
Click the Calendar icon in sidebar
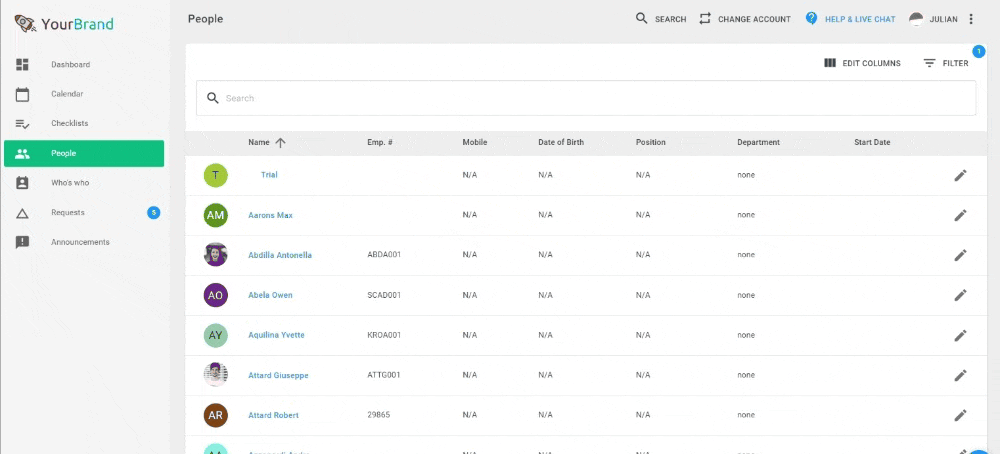pyautogui.click(x=22, y=94)
